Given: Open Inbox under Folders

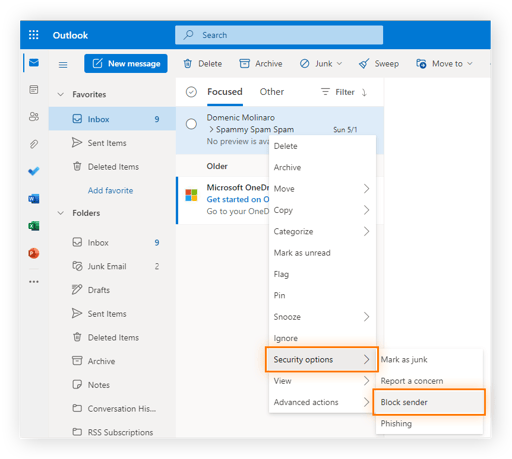Looking at the screenshot, I should click(112, 242).
